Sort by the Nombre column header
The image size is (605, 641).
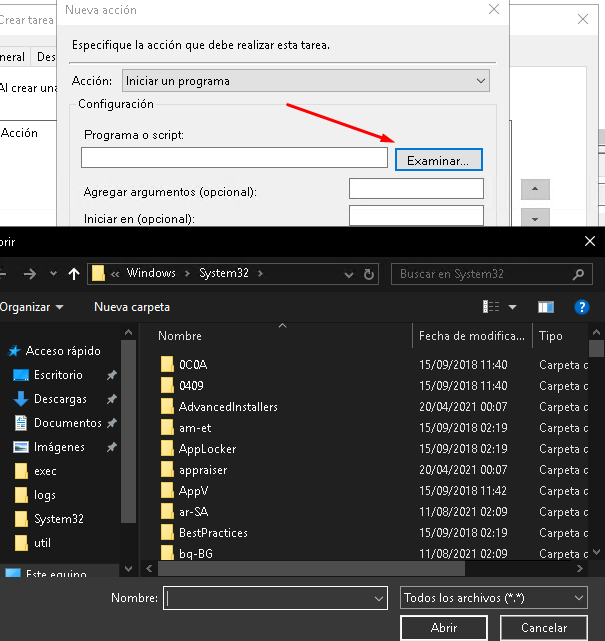180,336
